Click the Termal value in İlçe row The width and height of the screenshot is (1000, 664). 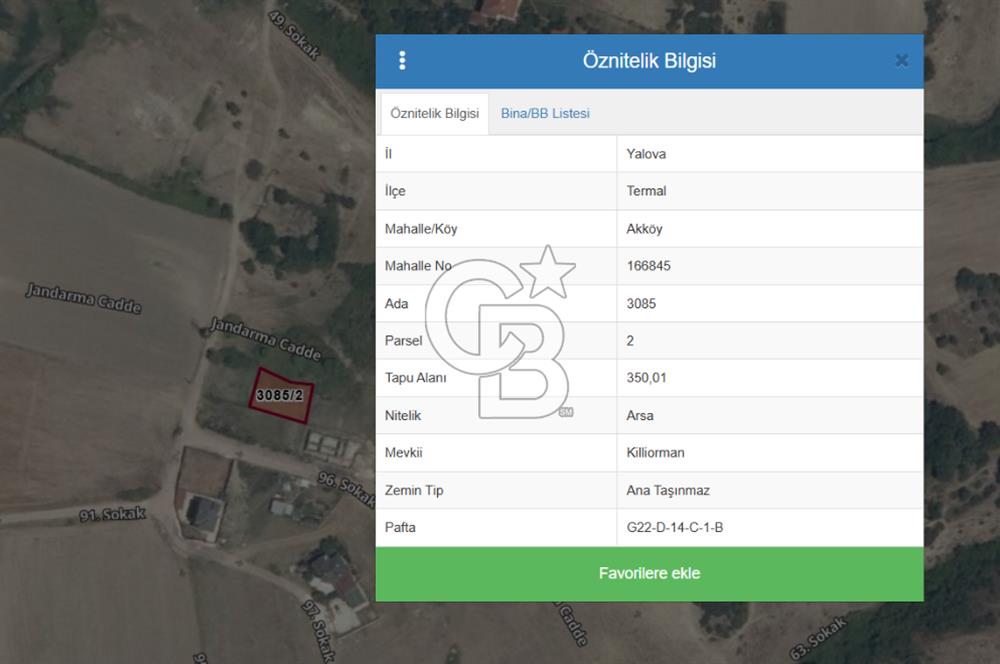point(646,191)
